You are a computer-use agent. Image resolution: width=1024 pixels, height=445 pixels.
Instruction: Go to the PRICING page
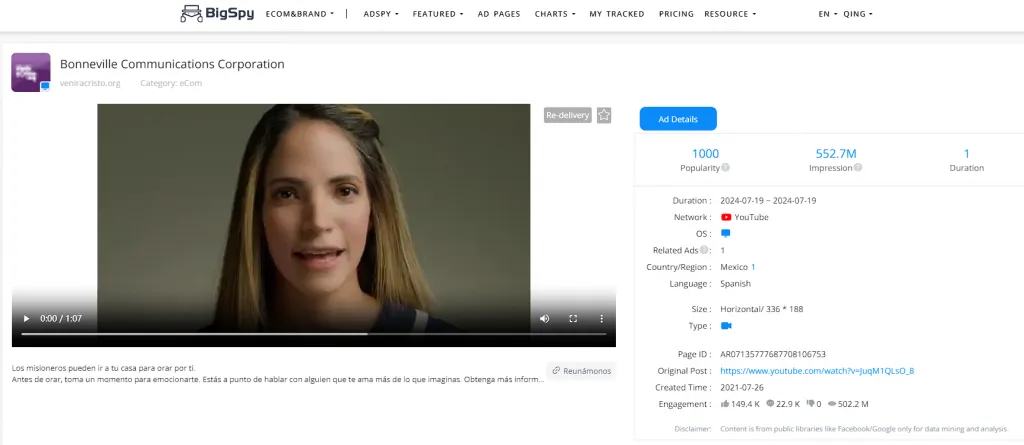(676, 14)
